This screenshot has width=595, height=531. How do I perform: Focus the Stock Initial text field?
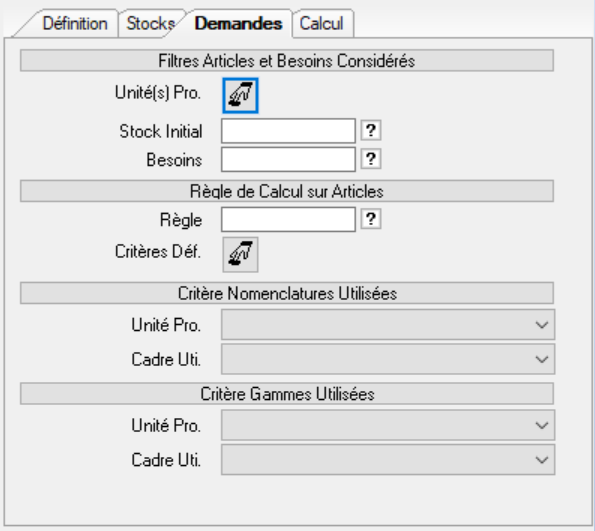(x=288, y=131)
